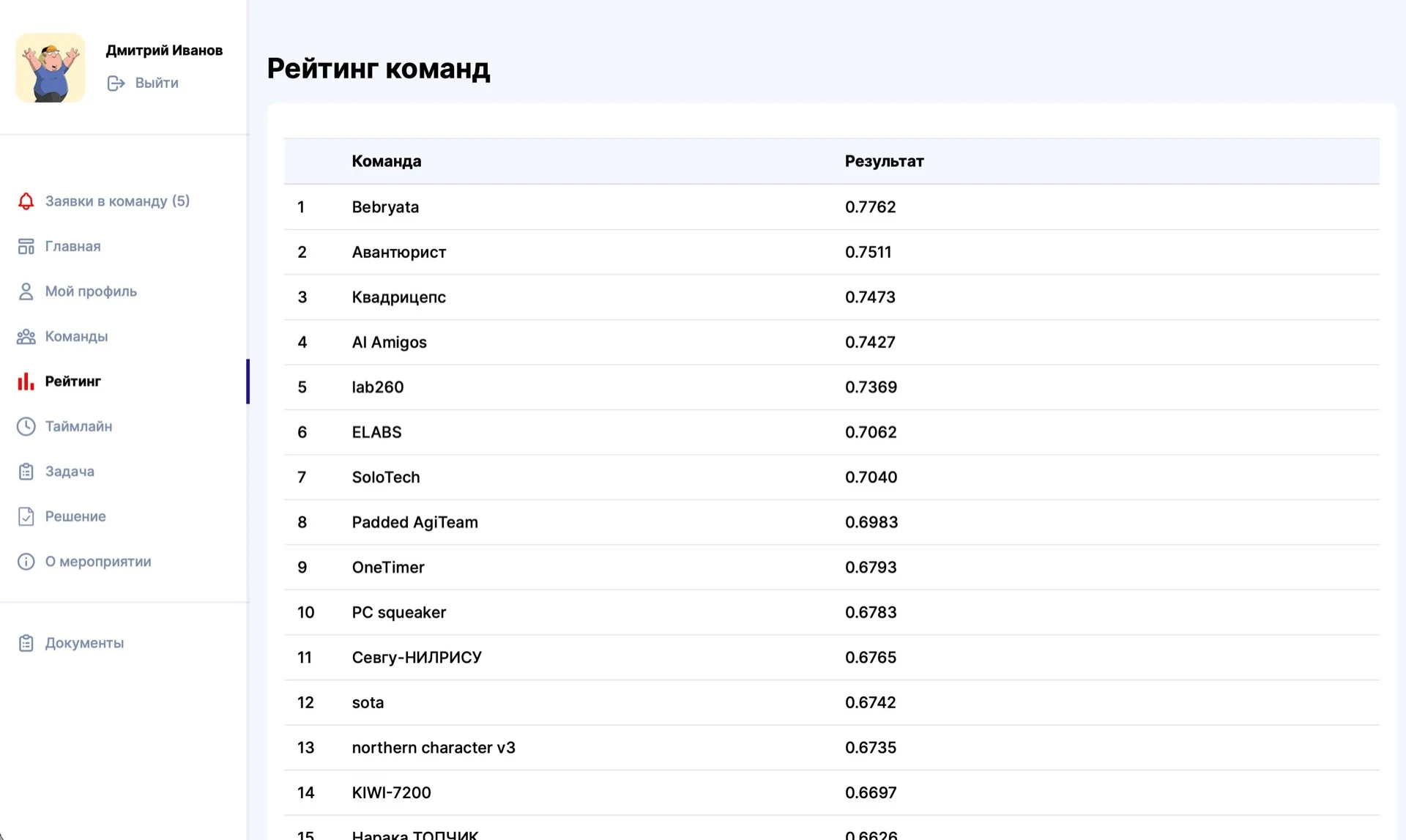Screen dimensions: 1406x840
Task: Select team ELABS row
Action: pos(831,432)
